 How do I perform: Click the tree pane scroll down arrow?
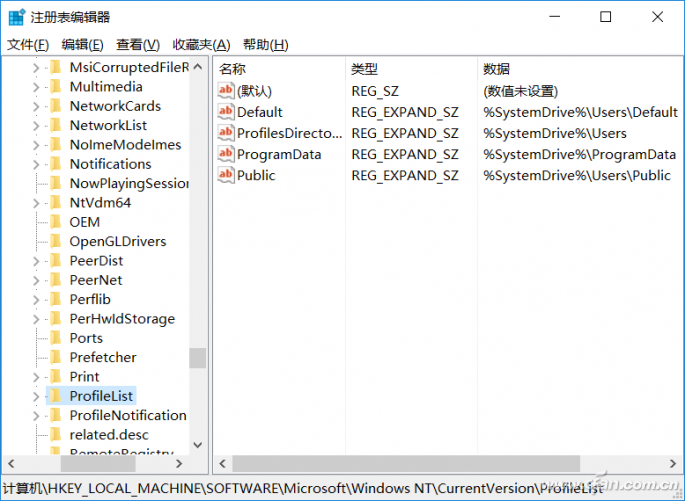point(198,445)
